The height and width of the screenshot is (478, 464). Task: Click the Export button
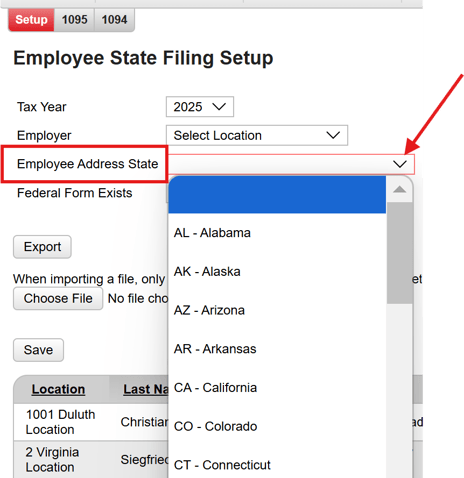click(x=42, y=247)
